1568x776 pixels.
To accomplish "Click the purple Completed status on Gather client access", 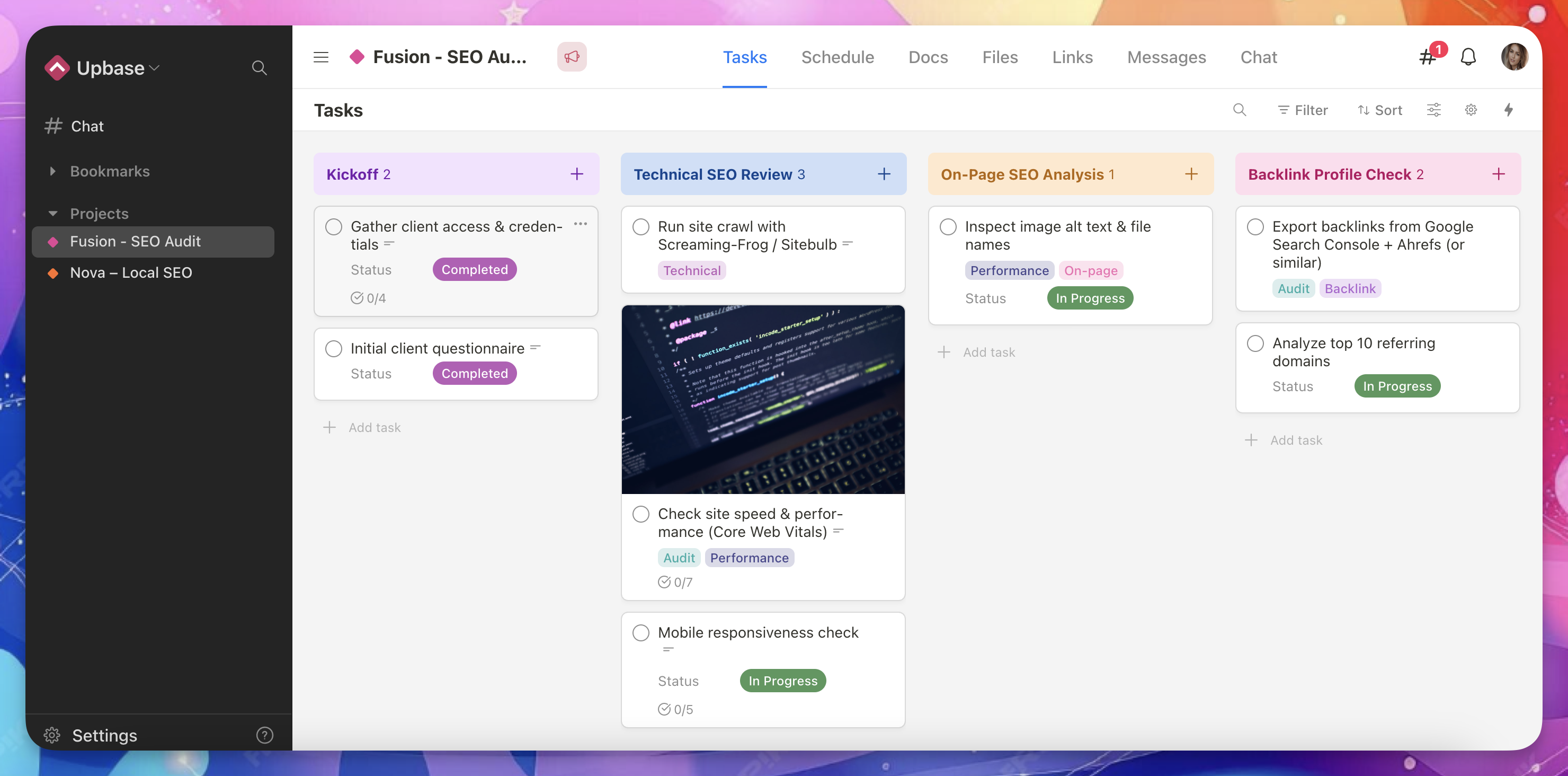I will [474, 269].
